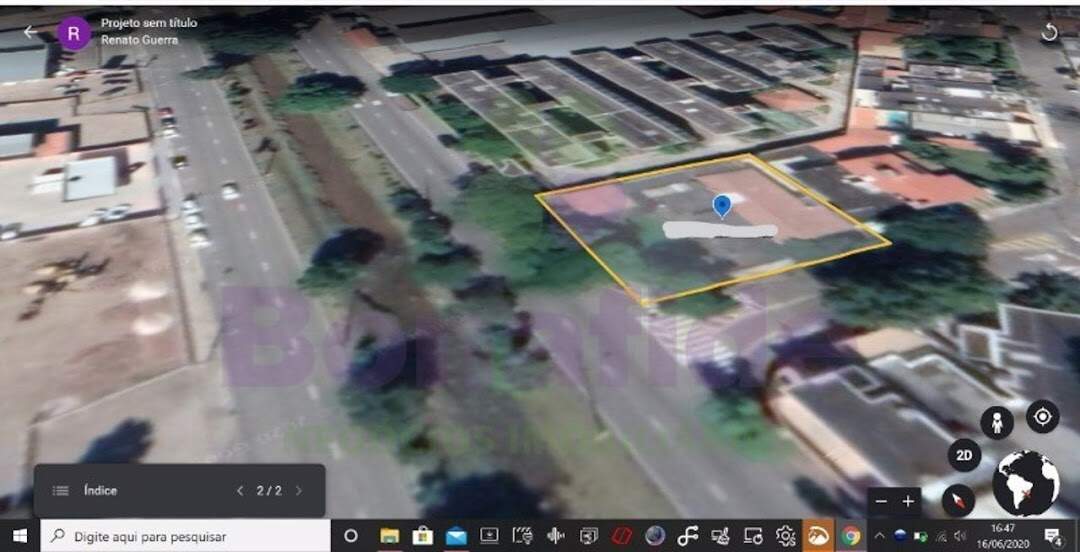
Task: Advance to the next presentation slide
Action: (298, 491)
